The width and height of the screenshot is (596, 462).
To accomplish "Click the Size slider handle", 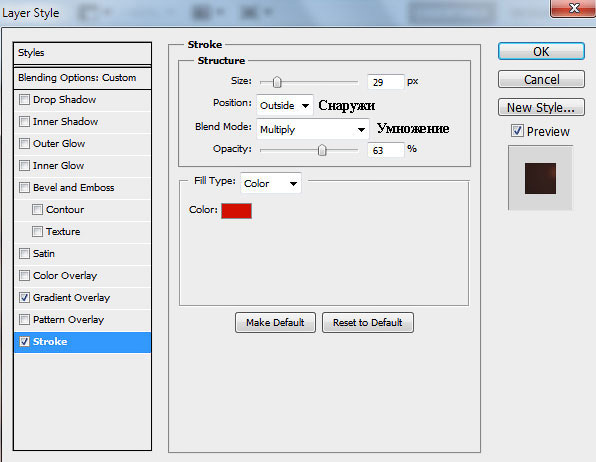I will [x=277, y=82].
